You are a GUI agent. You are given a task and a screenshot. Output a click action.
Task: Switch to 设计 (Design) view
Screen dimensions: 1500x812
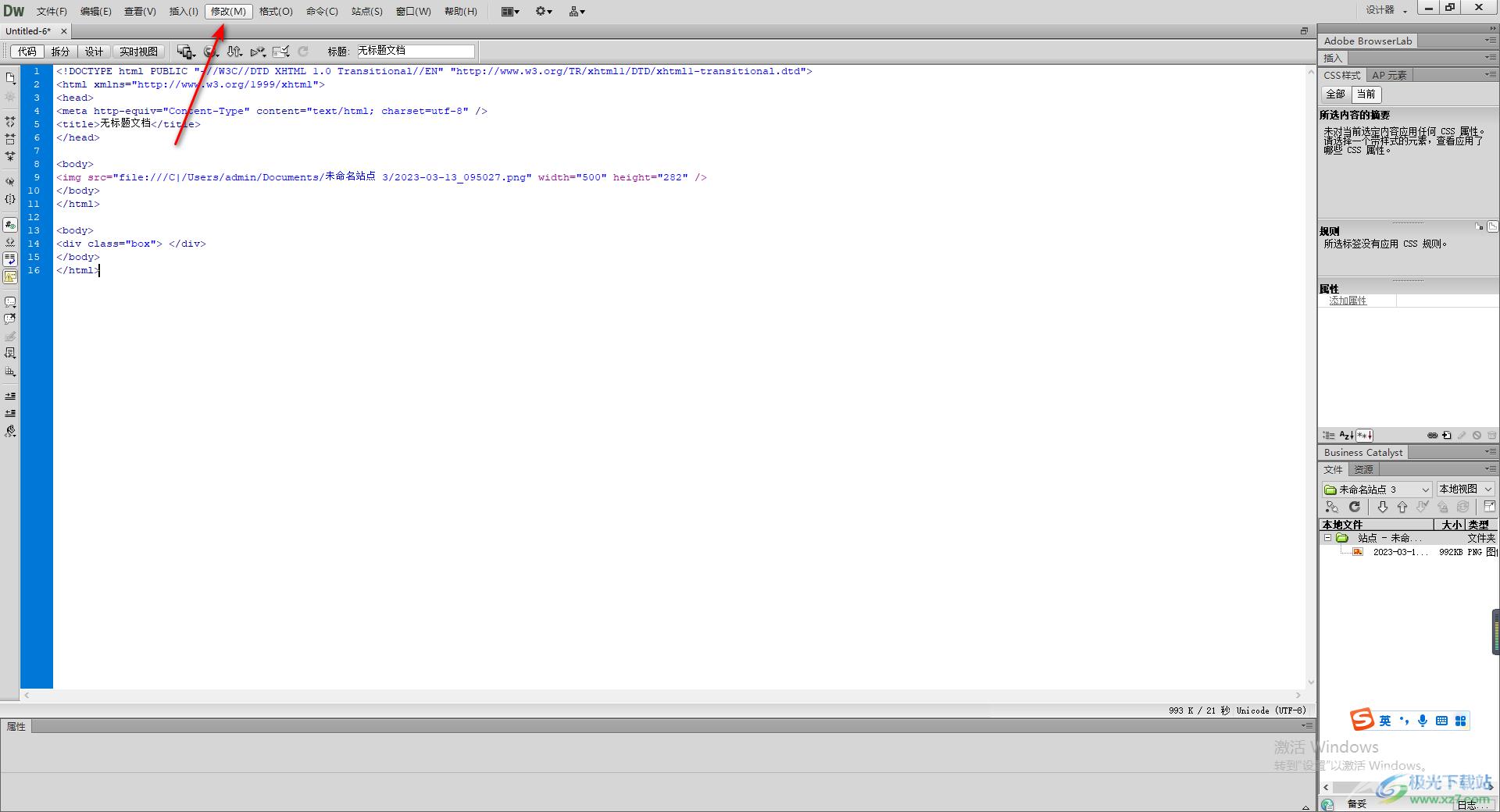(94, 52)
